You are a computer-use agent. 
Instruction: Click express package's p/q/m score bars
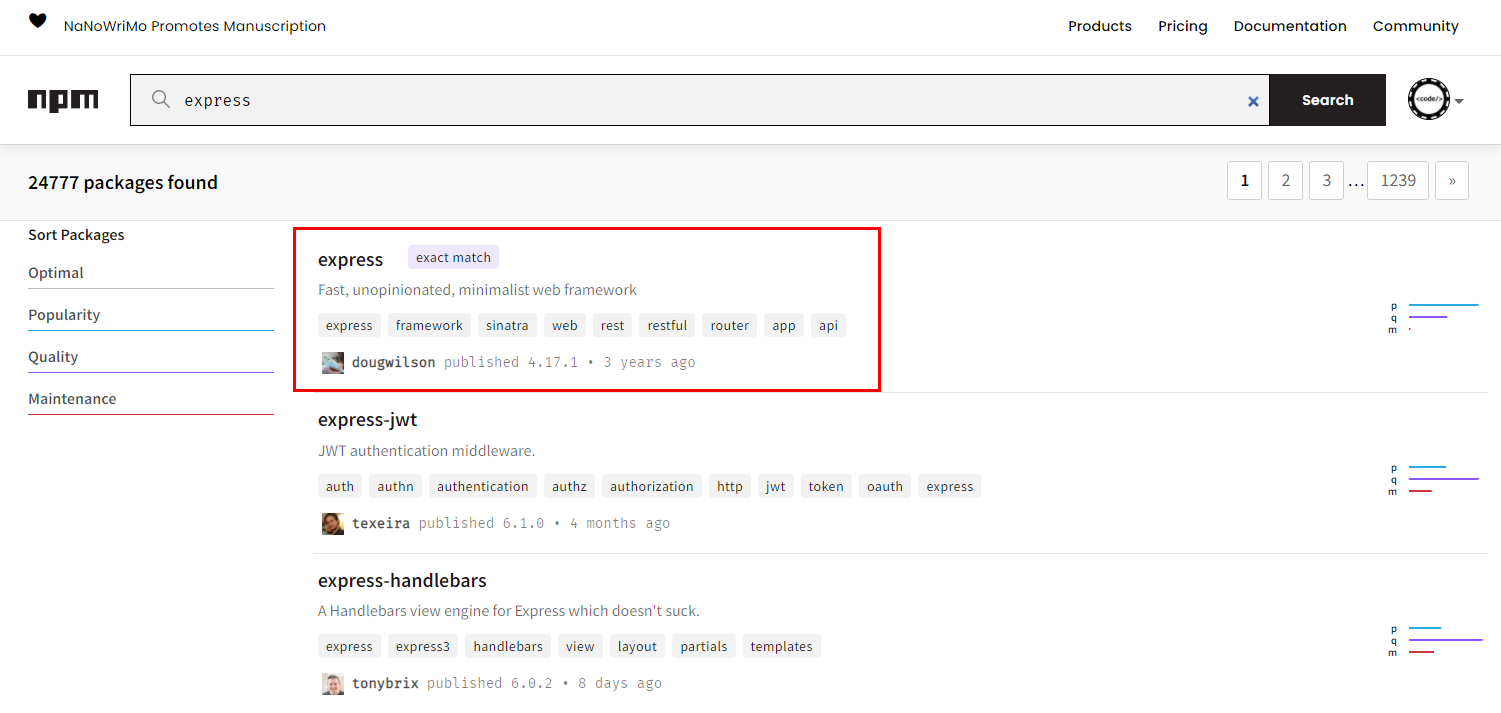(x=1435, y=317)
